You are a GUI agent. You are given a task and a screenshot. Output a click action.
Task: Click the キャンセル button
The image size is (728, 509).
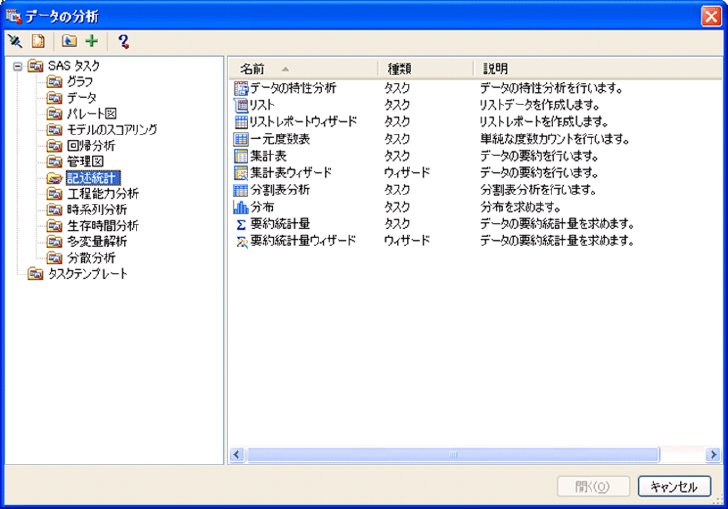[674, 486]
